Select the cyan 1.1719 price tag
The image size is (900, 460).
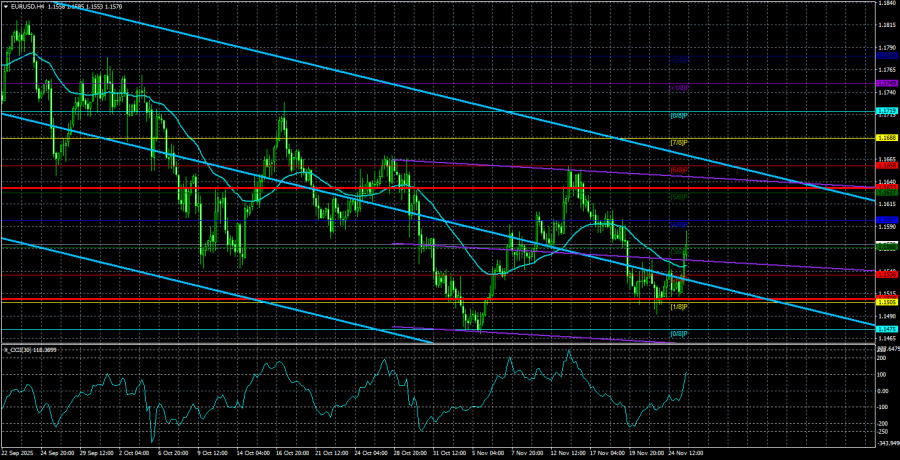click(886, 110)
